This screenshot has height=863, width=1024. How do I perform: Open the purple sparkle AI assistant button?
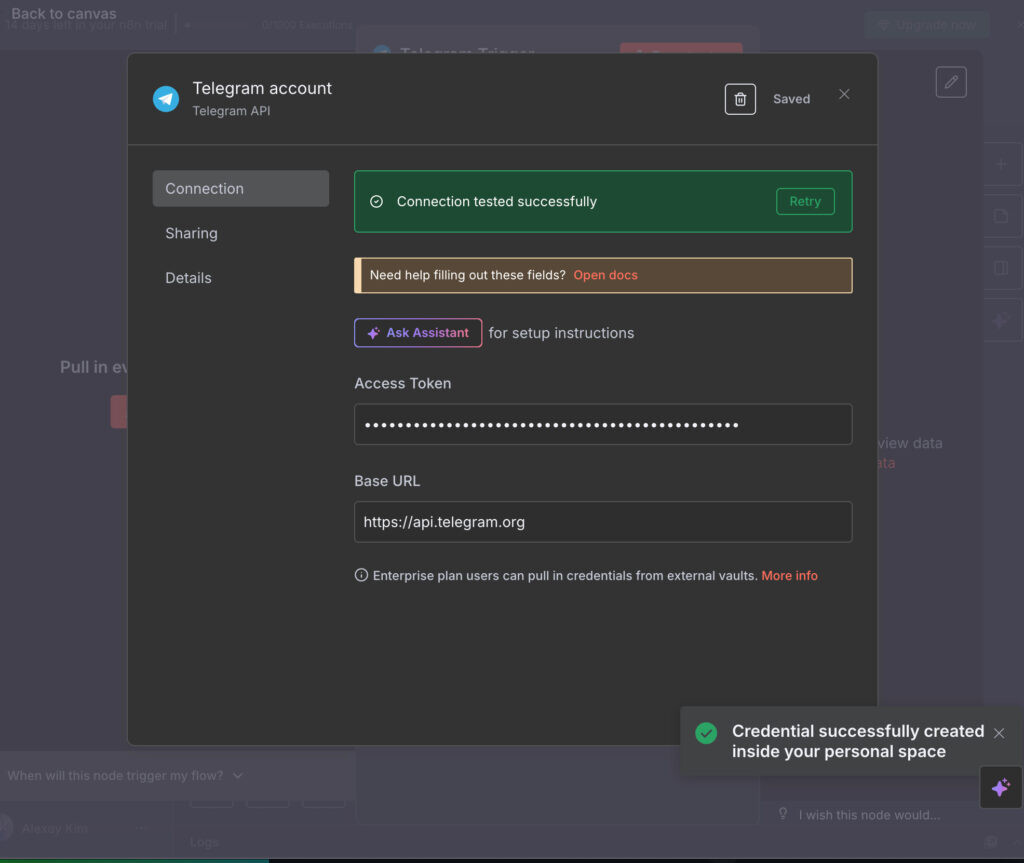1000,788
